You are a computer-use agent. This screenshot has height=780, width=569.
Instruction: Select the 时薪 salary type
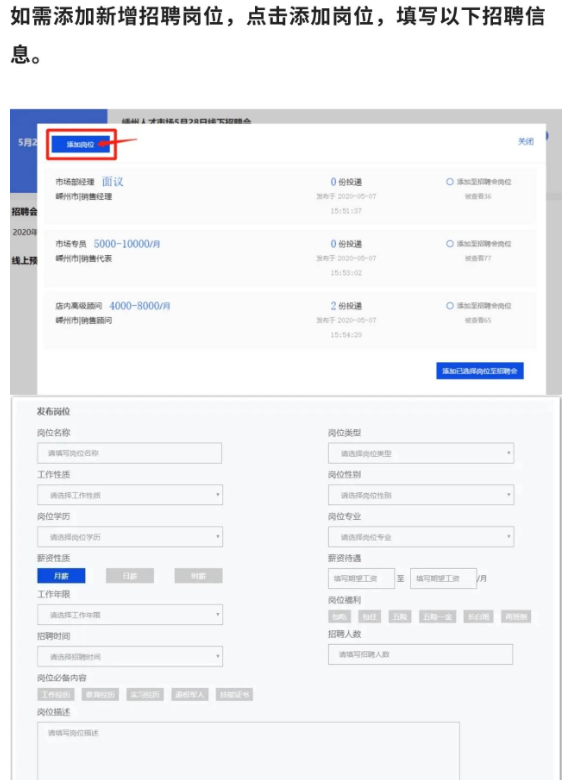click(198, 576)
